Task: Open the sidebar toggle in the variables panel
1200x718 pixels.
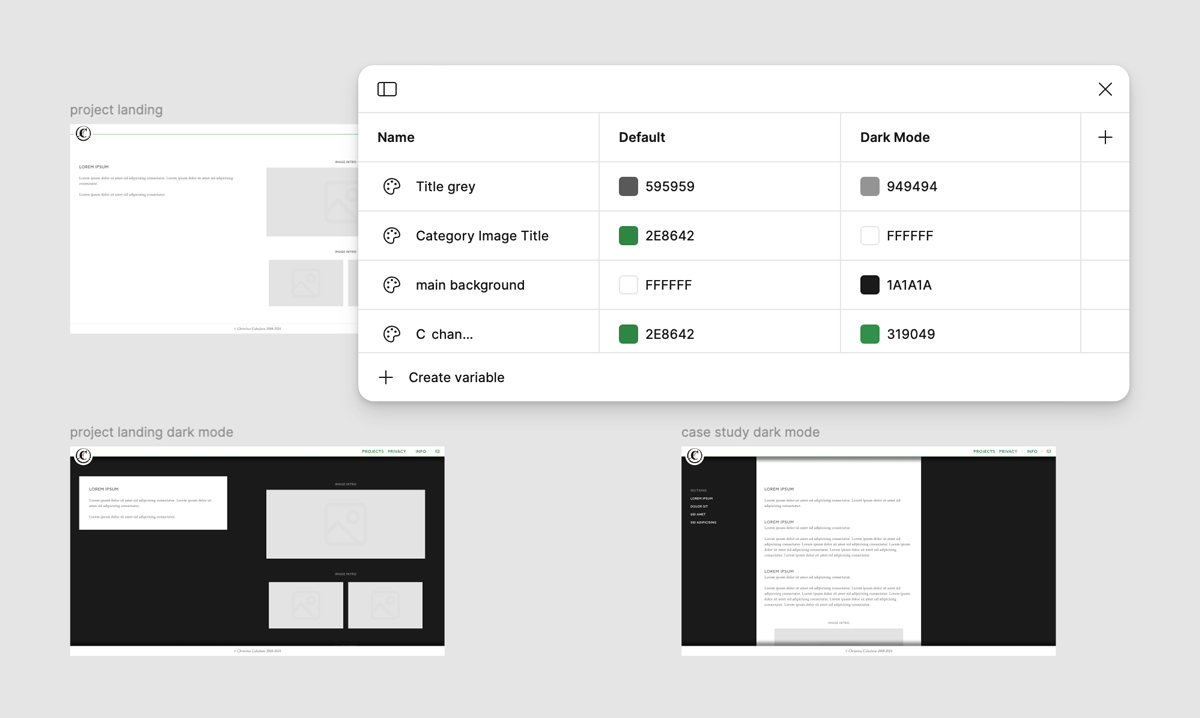Action: coord(386,89)
